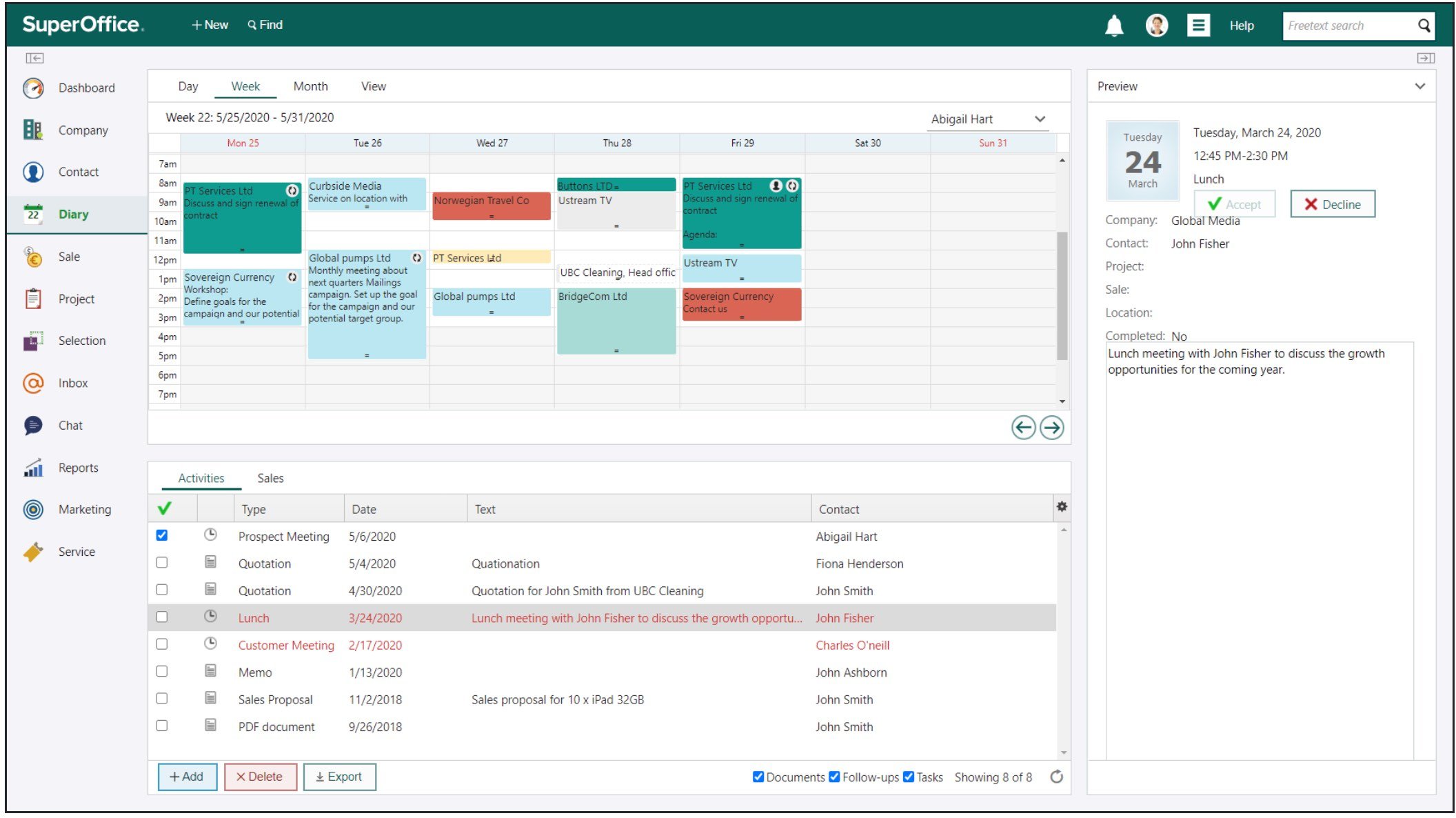1456x818 pixels.
Task: Open the Reports module icon
Action: click(x=32, y=467)
